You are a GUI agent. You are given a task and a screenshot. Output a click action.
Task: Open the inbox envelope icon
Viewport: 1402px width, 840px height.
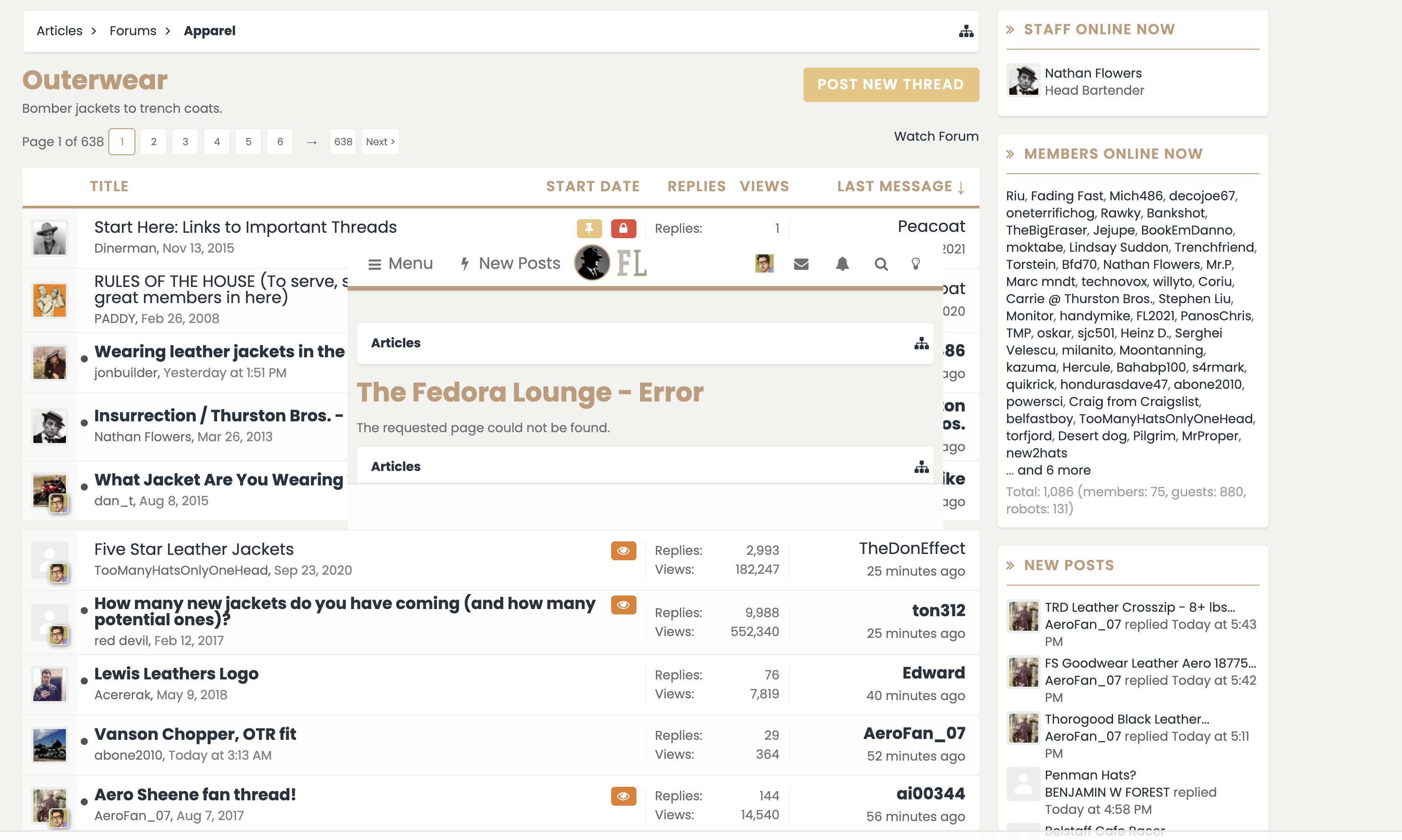tap(801, 264)
